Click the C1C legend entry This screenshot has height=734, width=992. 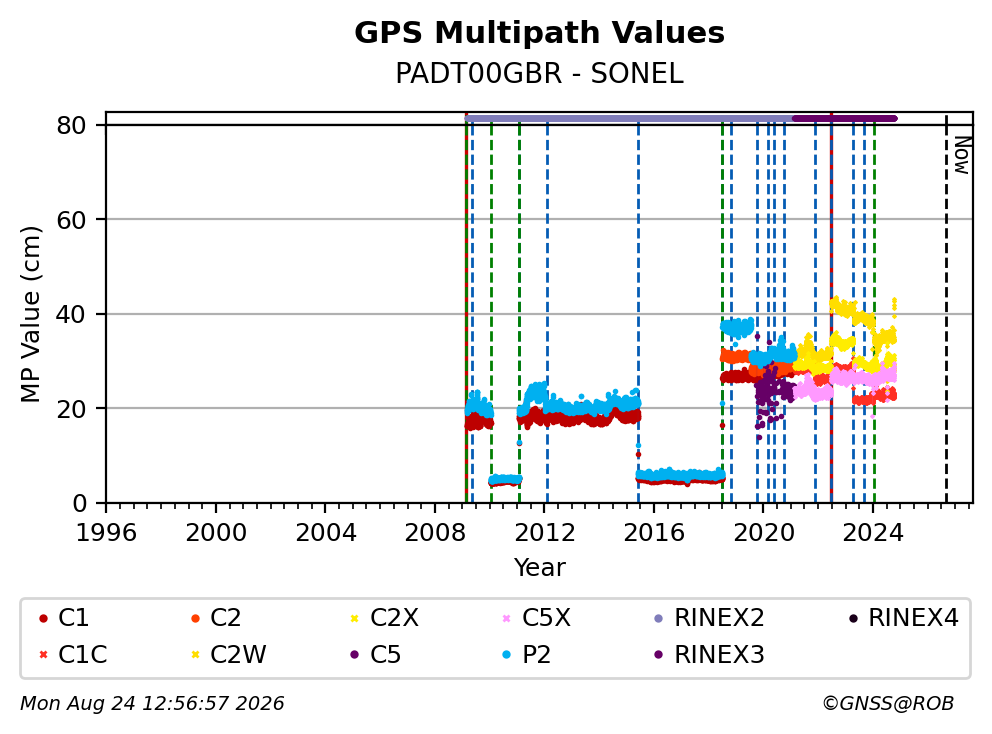pyautogui.click(x=73, y=654)
